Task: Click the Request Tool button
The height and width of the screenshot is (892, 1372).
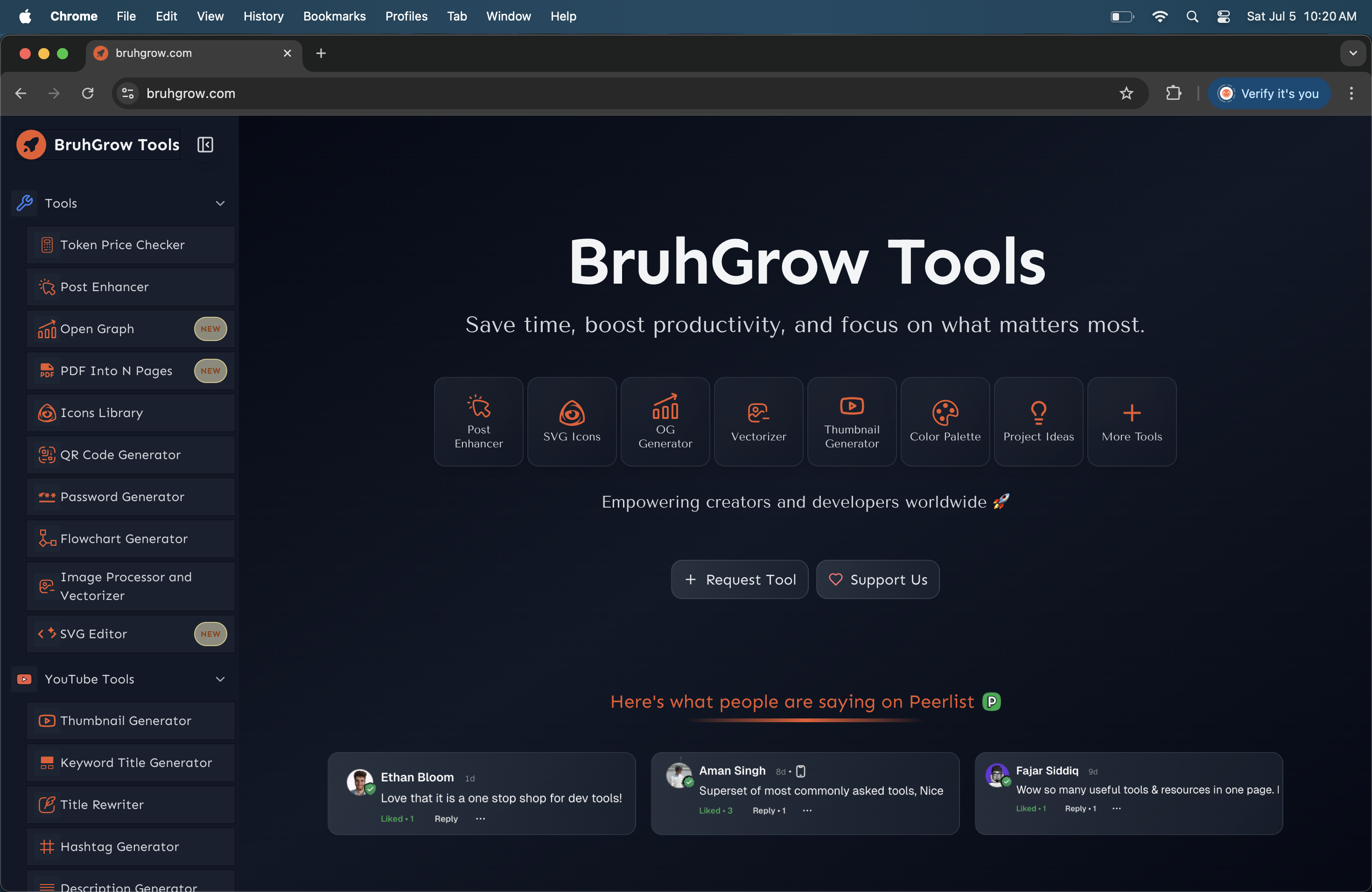Action: 740,579
